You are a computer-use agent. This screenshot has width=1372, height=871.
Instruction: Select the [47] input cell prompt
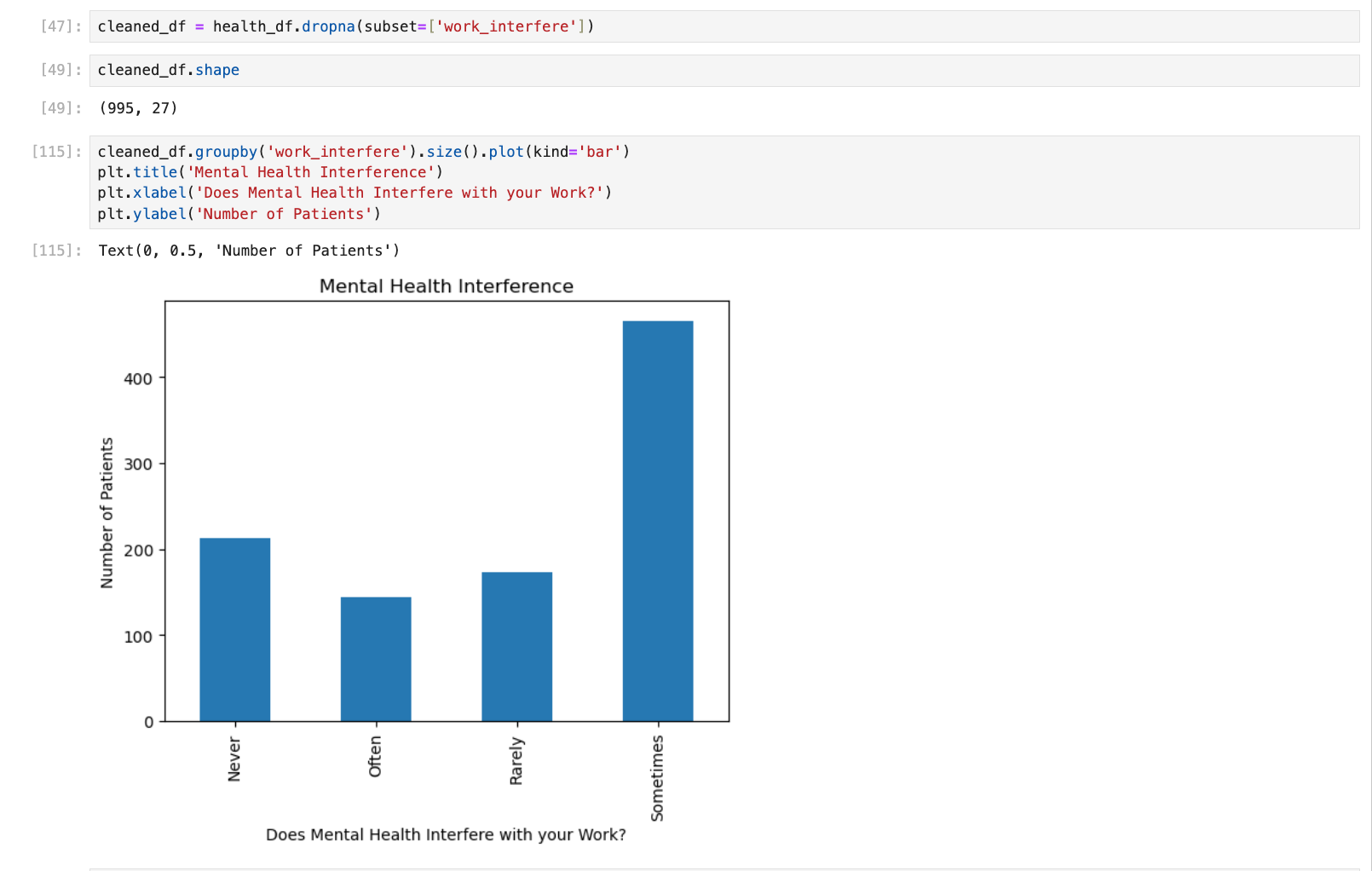coord(61,26)
